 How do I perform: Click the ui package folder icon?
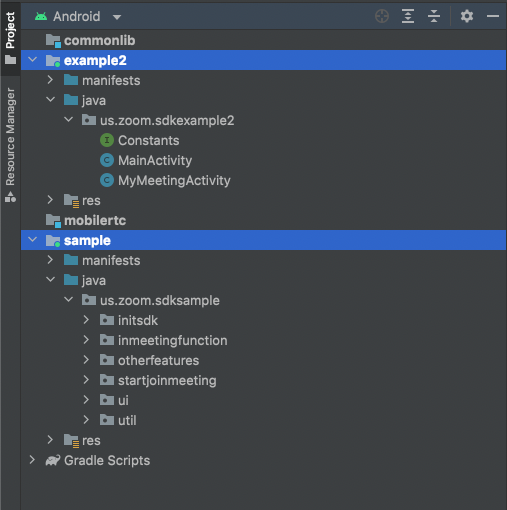click(107, 400)
